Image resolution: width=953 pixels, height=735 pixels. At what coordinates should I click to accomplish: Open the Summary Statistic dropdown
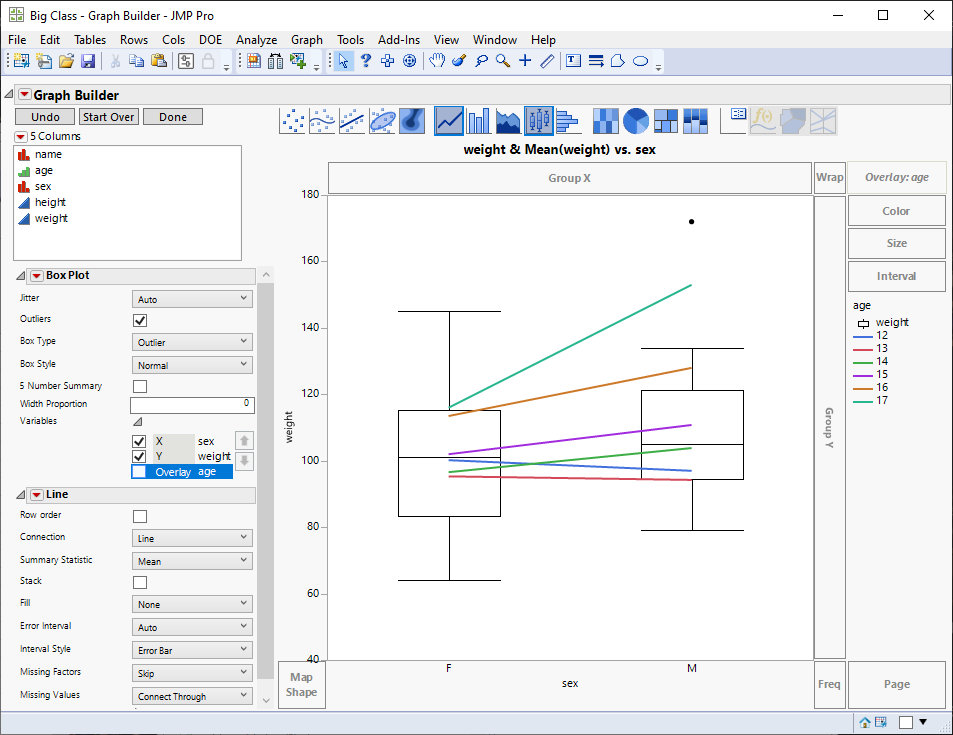pos(192,561)
